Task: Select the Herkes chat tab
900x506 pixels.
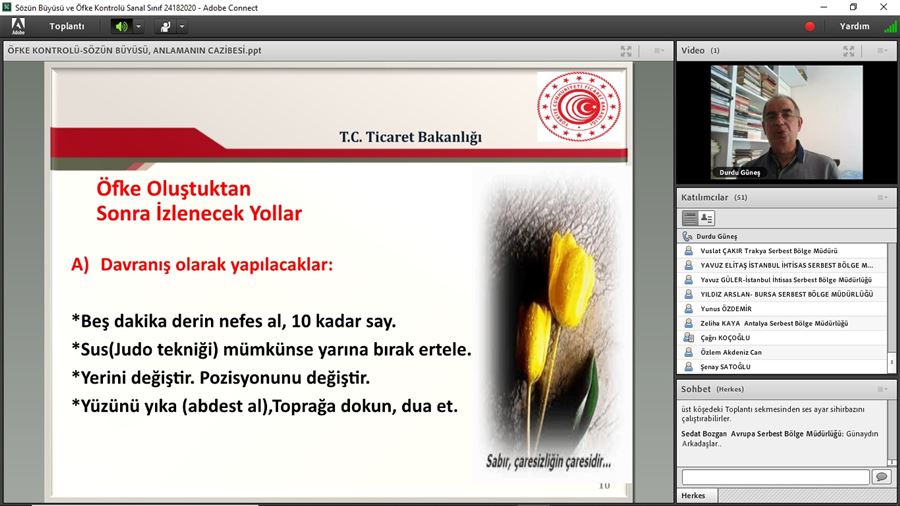Action: pyautogui.click(x=694, y=496)
